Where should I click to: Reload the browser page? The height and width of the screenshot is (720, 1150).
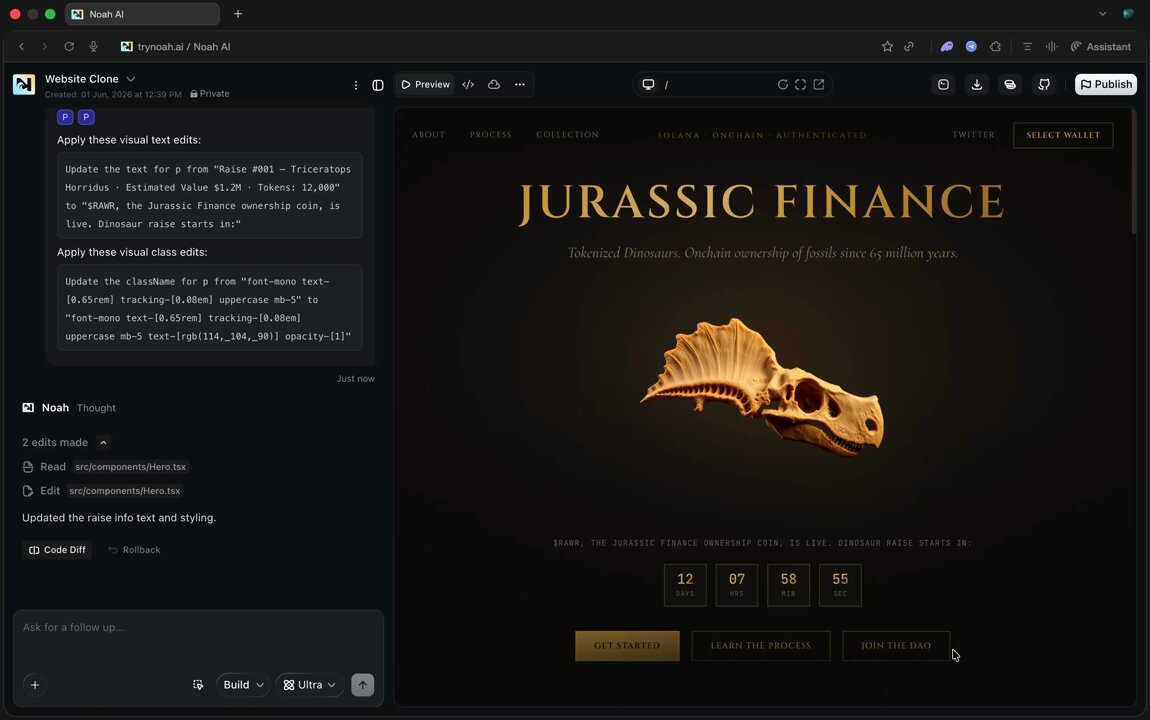(x=69, y=46)
